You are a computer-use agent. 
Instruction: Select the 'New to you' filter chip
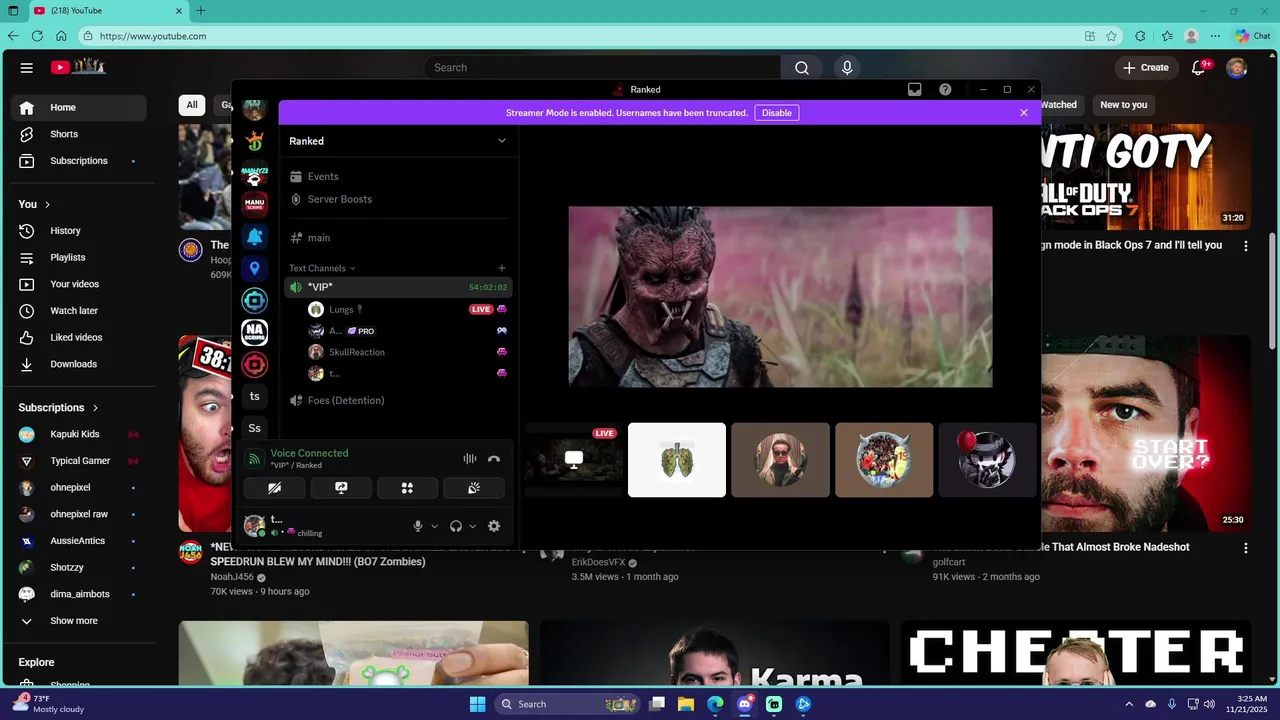[x=1124, y=105]
